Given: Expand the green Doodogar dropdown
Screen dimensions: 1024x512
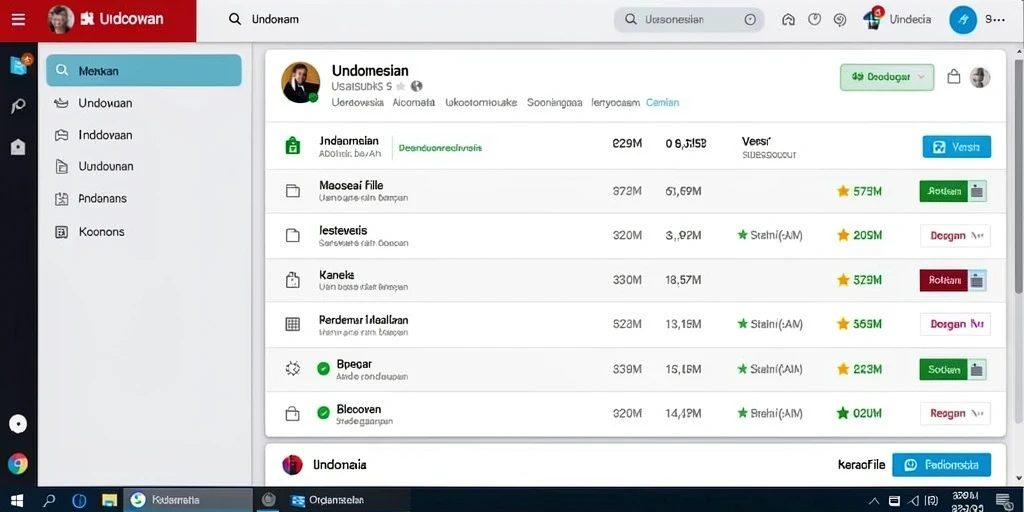Looking at the screenshot, I should pyautogui.click(x=887, y=77).
